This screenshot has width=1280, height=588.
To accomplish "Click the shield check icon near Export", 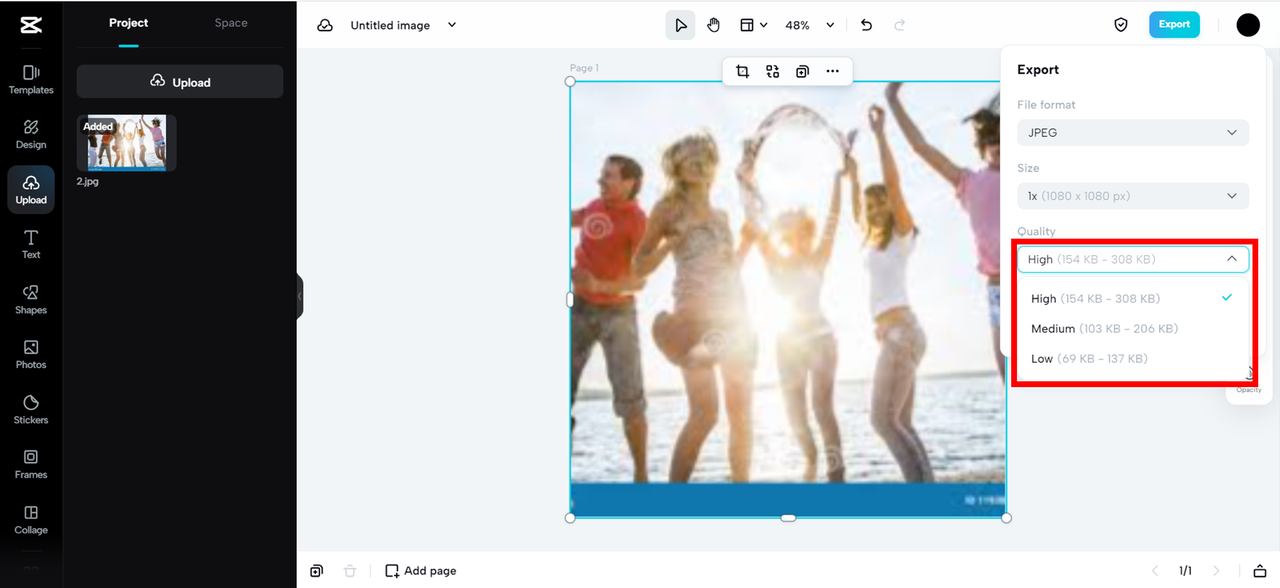I will pyautogui.click(x=1120, y=24).
